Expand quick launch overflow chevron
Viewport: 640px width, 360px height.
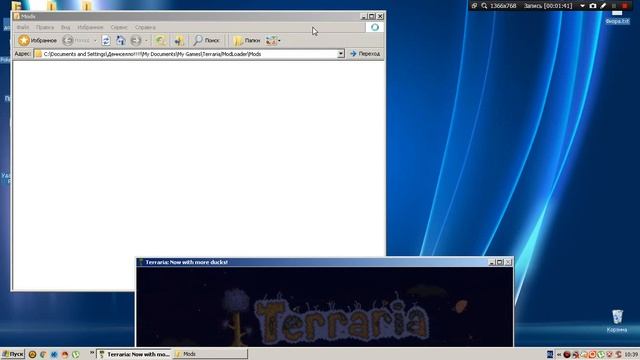92,352
